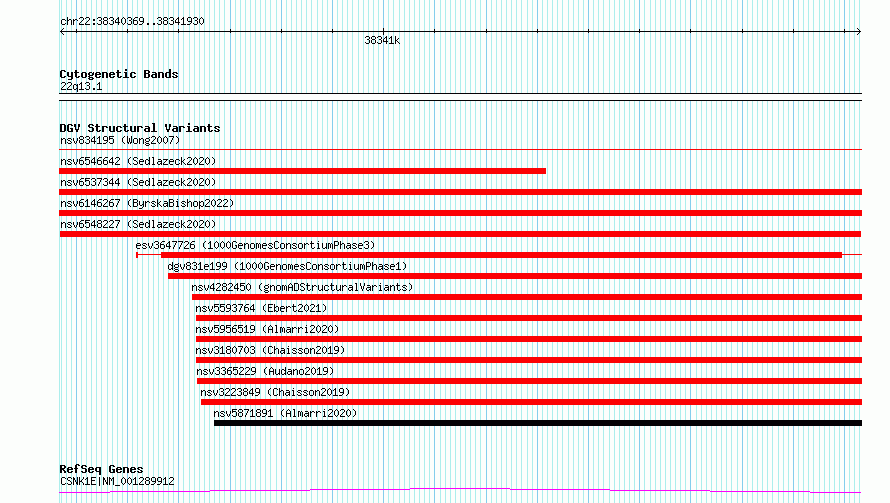Select CSNK1E|NM_001289912 gene label
The width and height of the screenshot is (890, 503).
click(117, 481)
